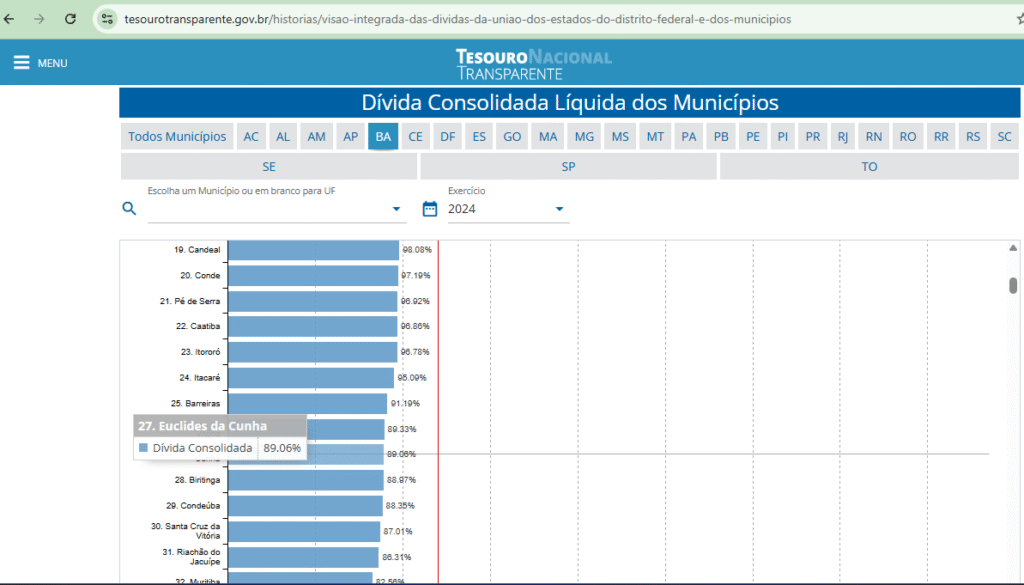Select the Todos Municípios tab
The height and width of the screenshot is (585, 1024).
tap(177, 137)
